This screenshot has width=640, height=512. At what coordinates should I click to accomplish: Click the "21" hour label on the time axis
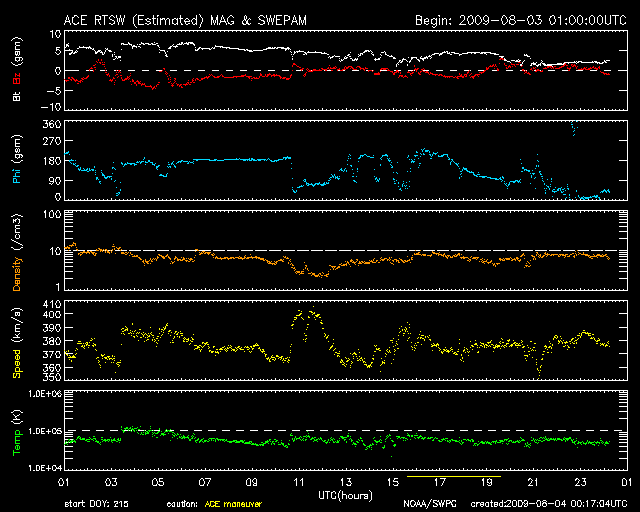[x=533, y=483]
